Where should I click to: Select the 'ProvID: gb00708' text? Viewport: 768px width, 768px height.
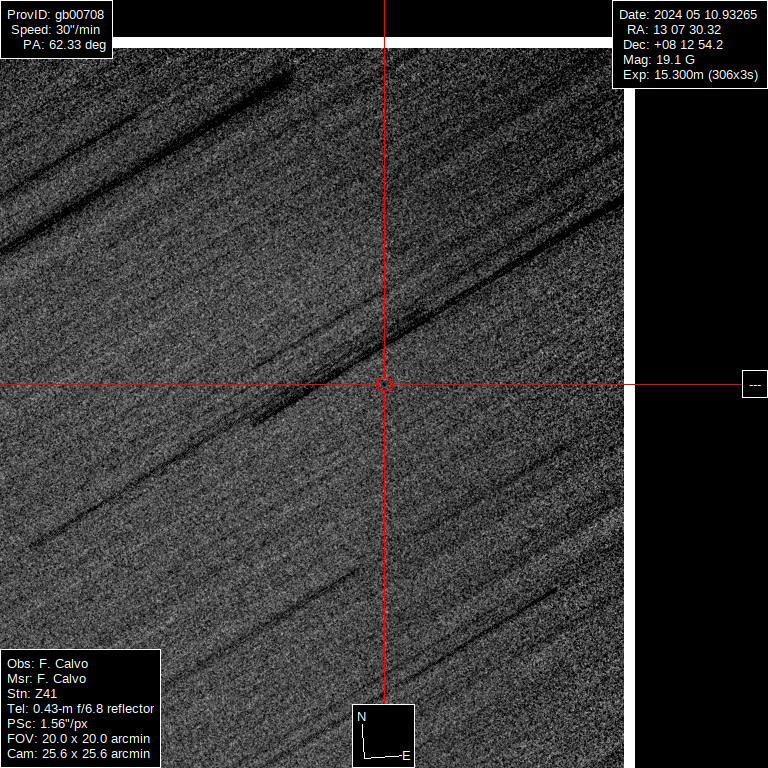(56, 15)
